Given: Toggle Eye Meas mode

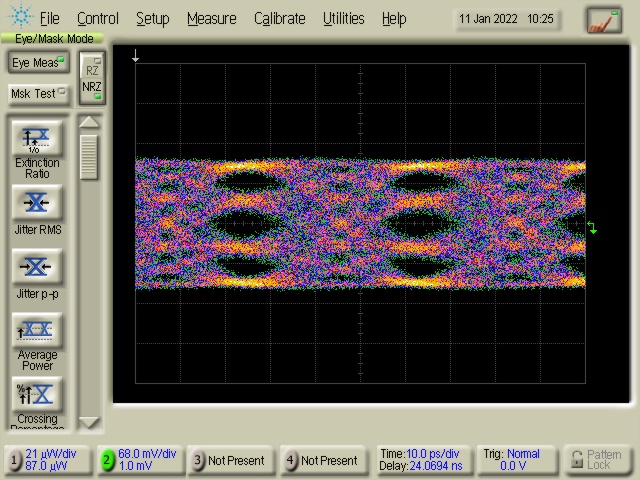Looking at the screenshot, I should [37, 63].
